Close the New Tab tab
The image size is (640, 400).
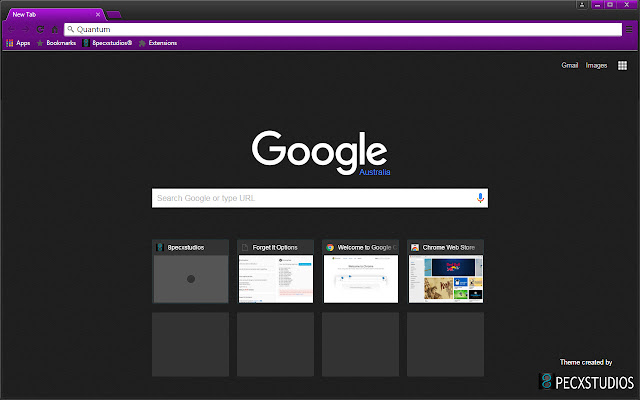click(x=98, y=14)
